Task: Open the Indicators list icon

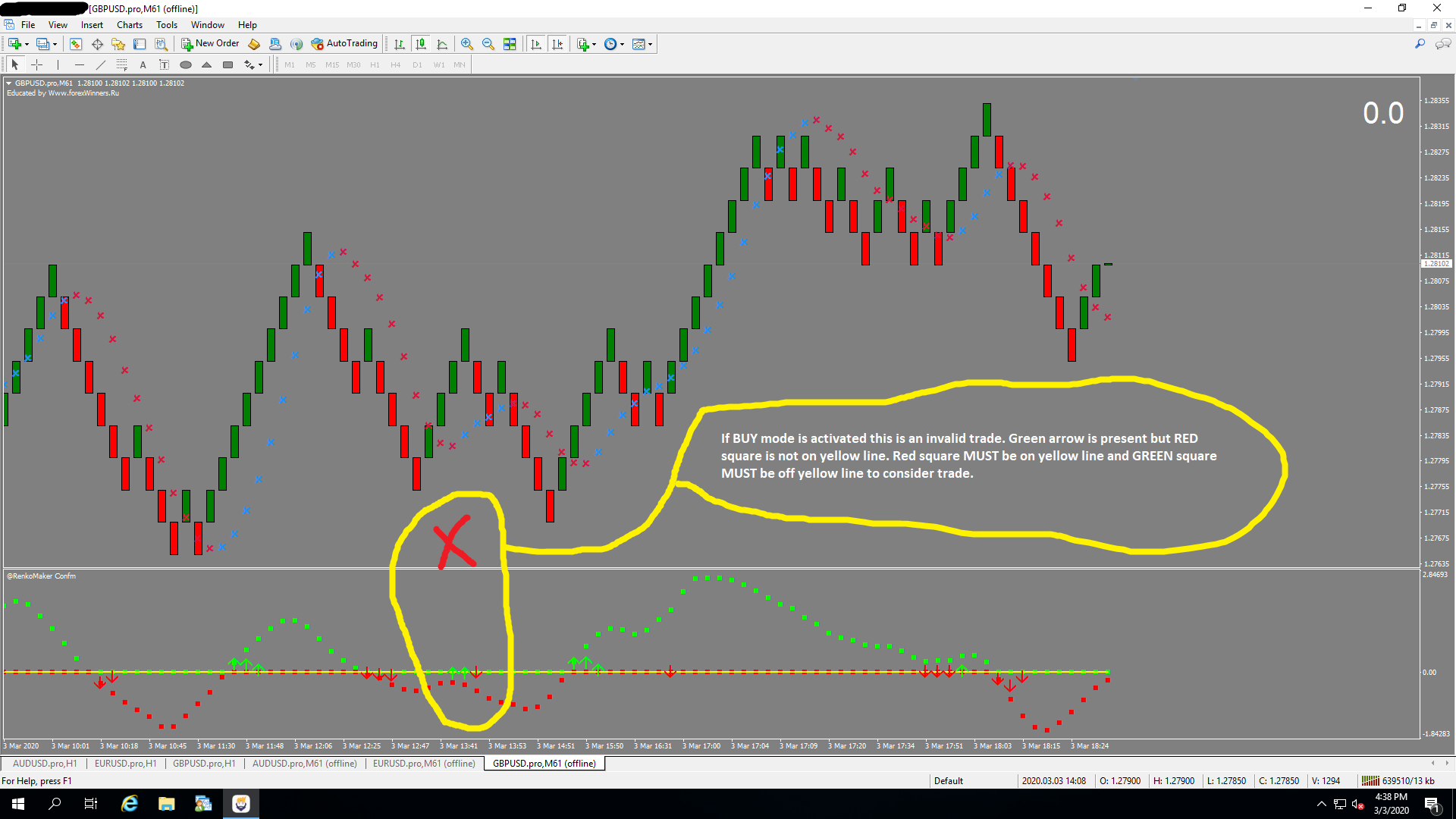Action: 582,44
